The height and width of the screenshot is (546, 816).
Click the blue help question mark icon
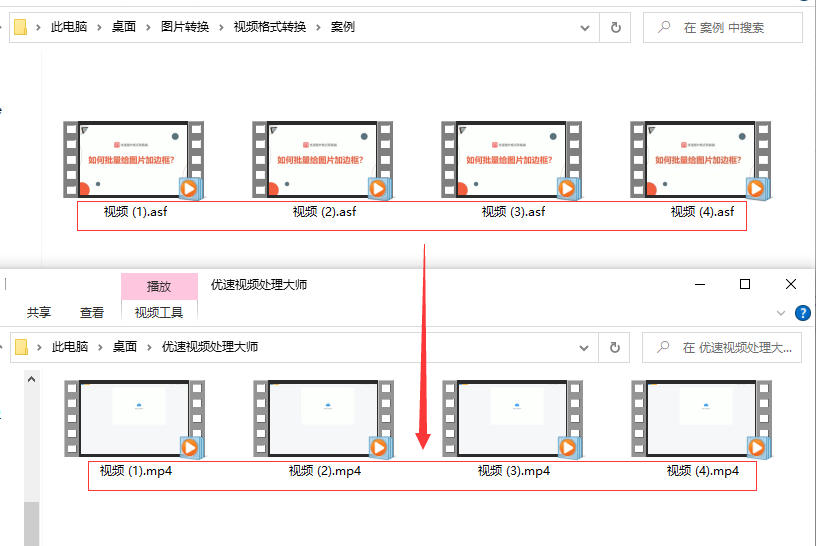[802, 313]
